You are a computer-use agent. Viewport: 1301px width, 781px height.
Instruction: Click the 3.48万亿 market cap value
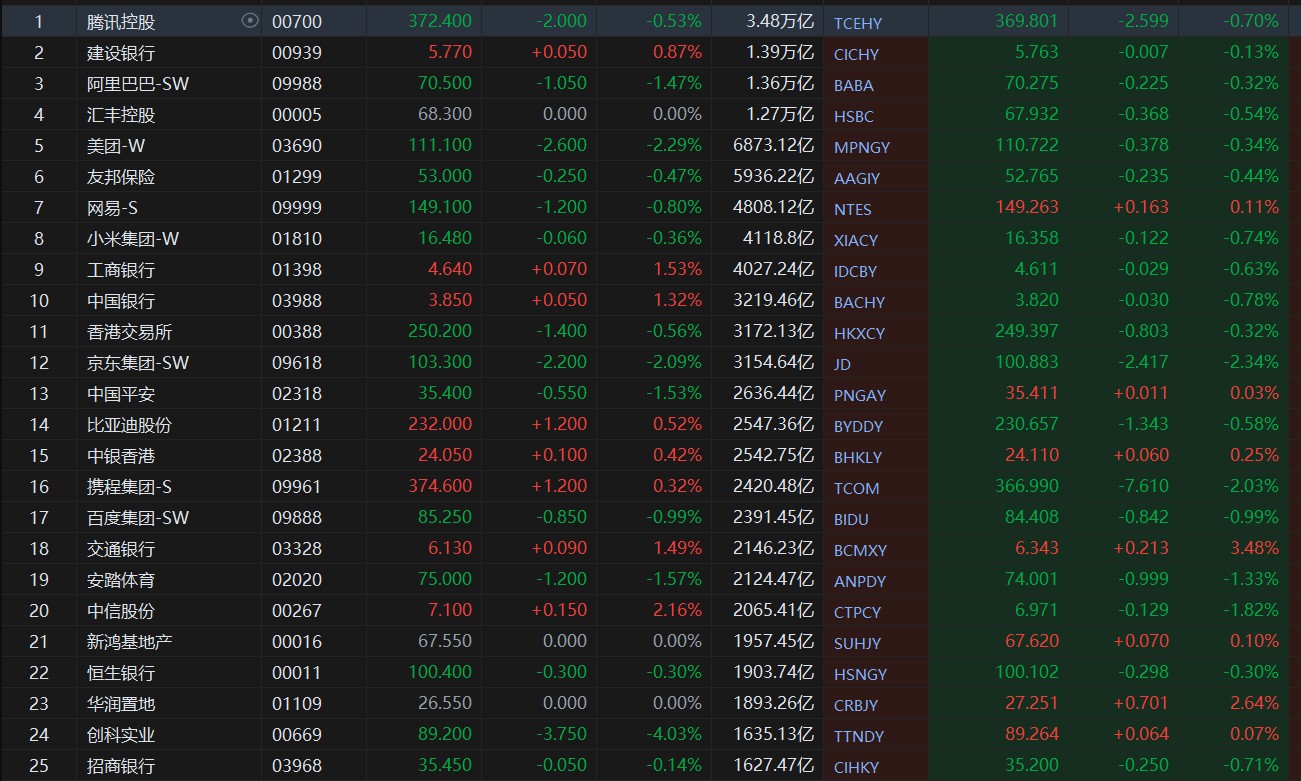[x=780, y=21]
